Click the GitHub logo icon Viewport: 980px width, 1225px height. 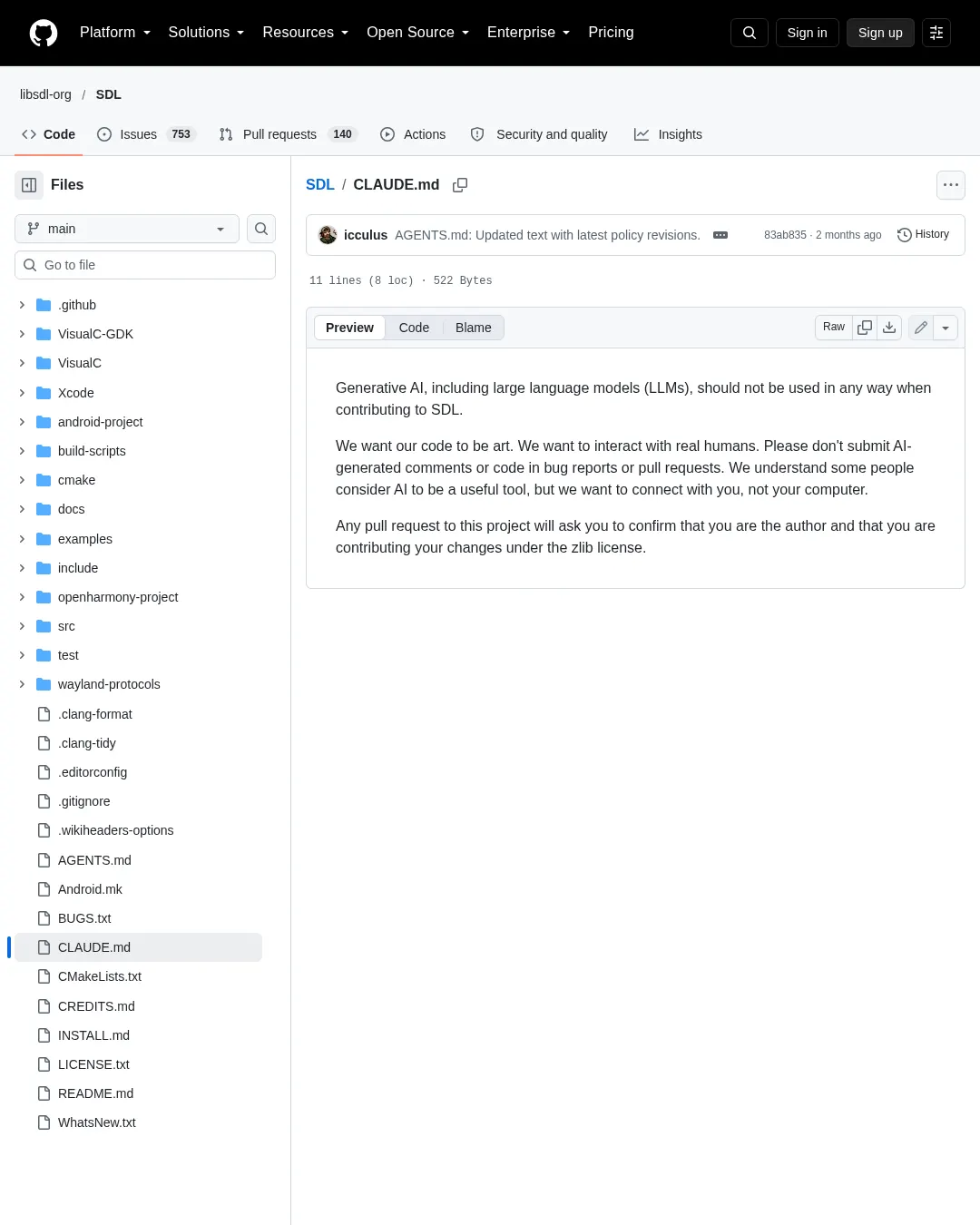(44, 33)
